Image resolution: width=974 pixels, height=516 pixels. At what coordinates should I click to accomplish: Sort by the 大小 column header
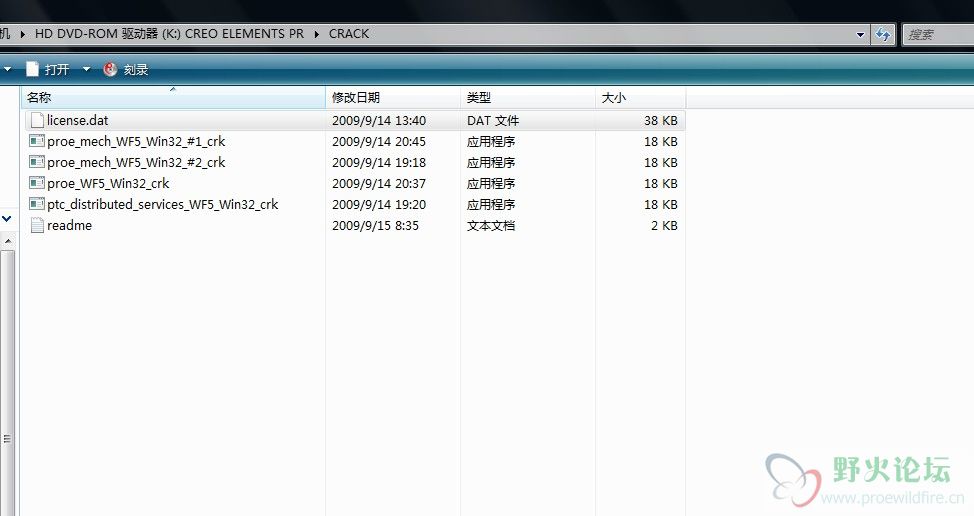point(640,97)
